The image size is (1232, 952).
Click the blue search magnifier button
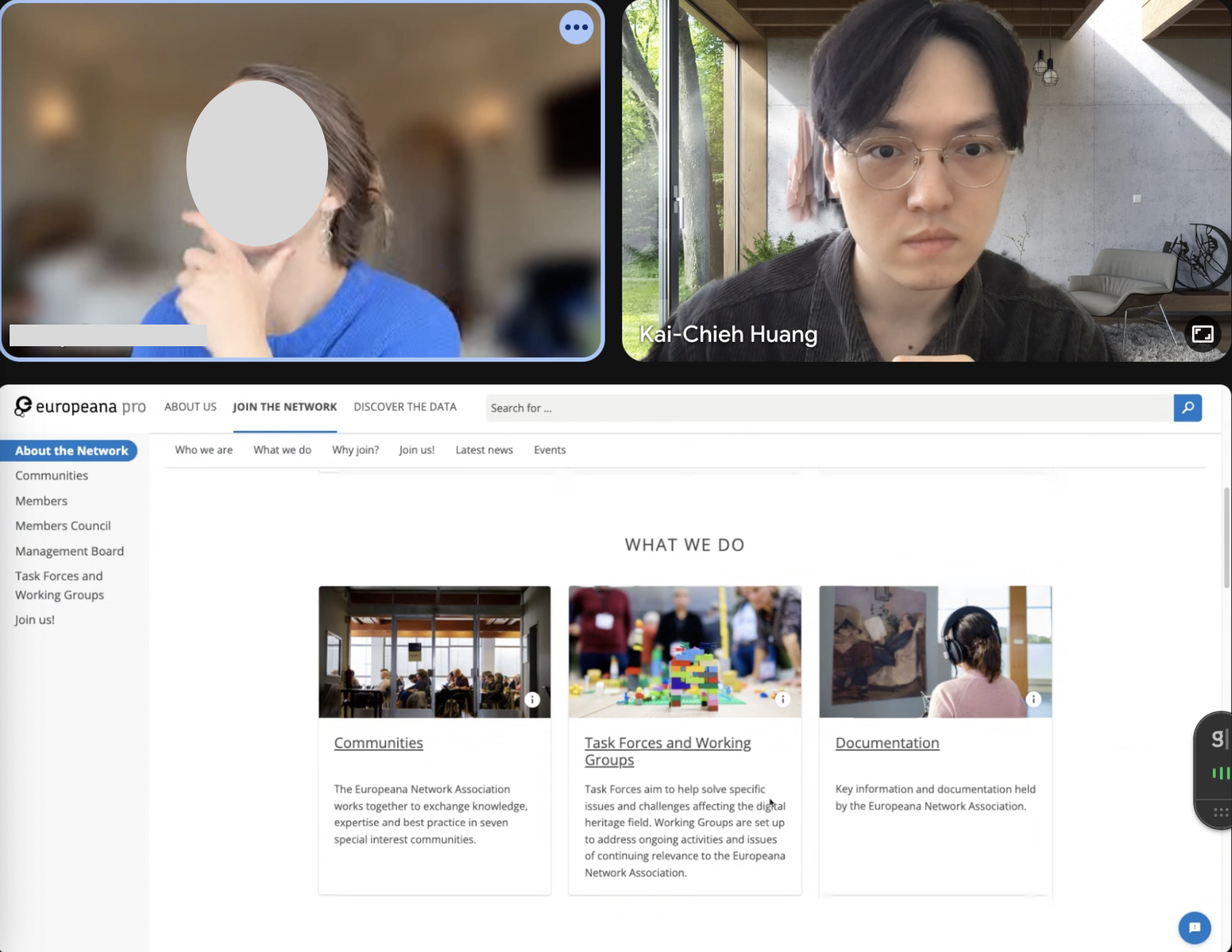[1187, 408]
